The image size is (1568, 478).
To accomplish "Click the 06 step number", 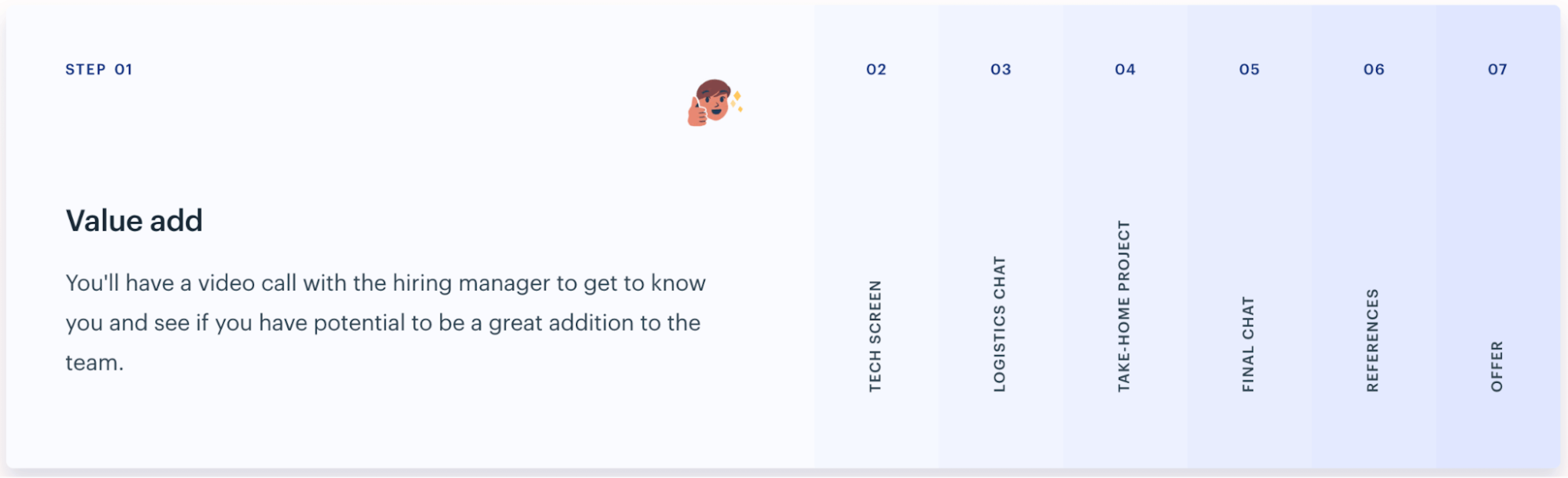I will pyautogui.click(x=1374, y=69).
